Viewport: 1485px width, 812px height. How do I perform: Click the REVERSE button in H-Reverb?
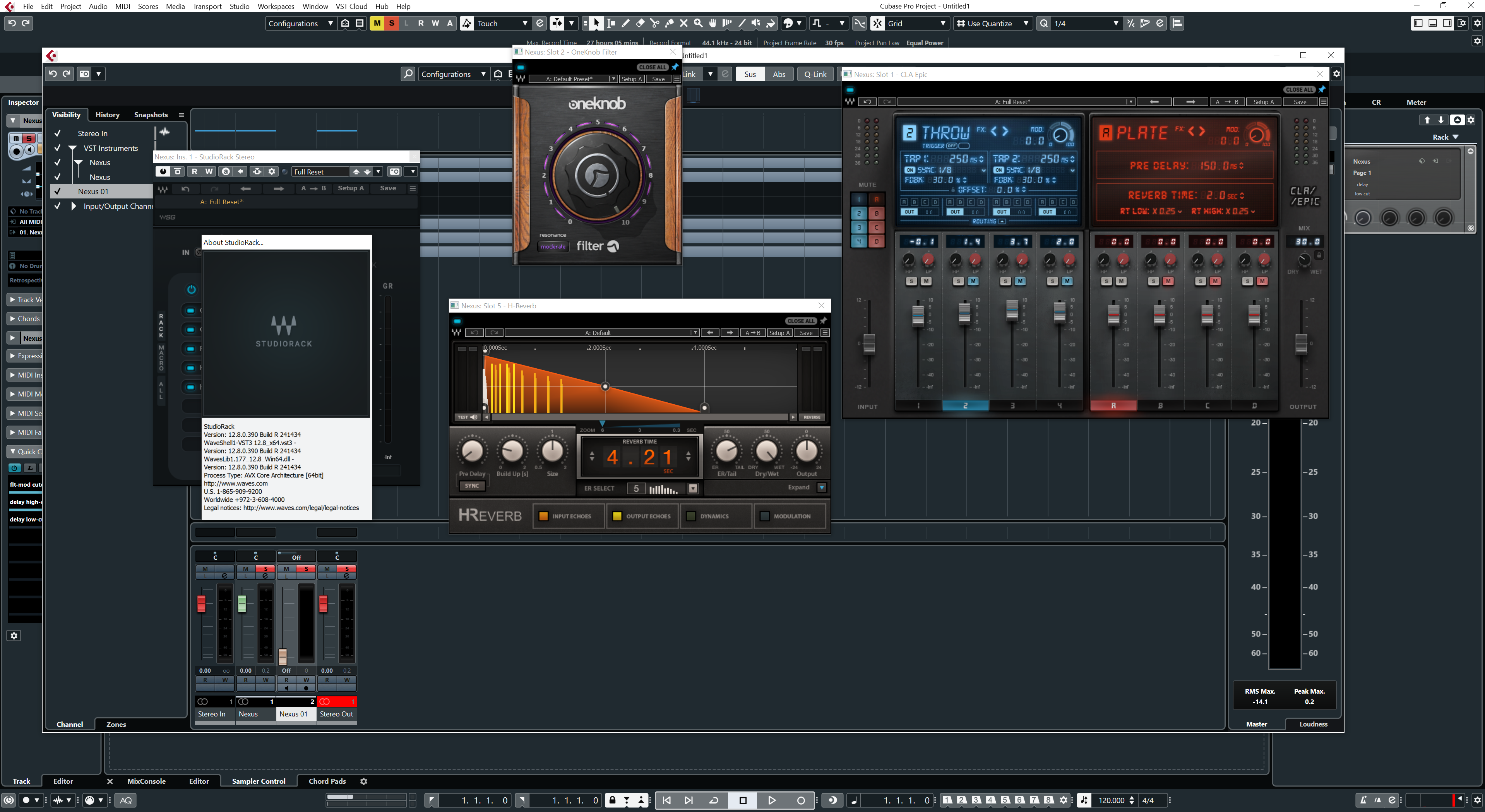tap(812, 417)
